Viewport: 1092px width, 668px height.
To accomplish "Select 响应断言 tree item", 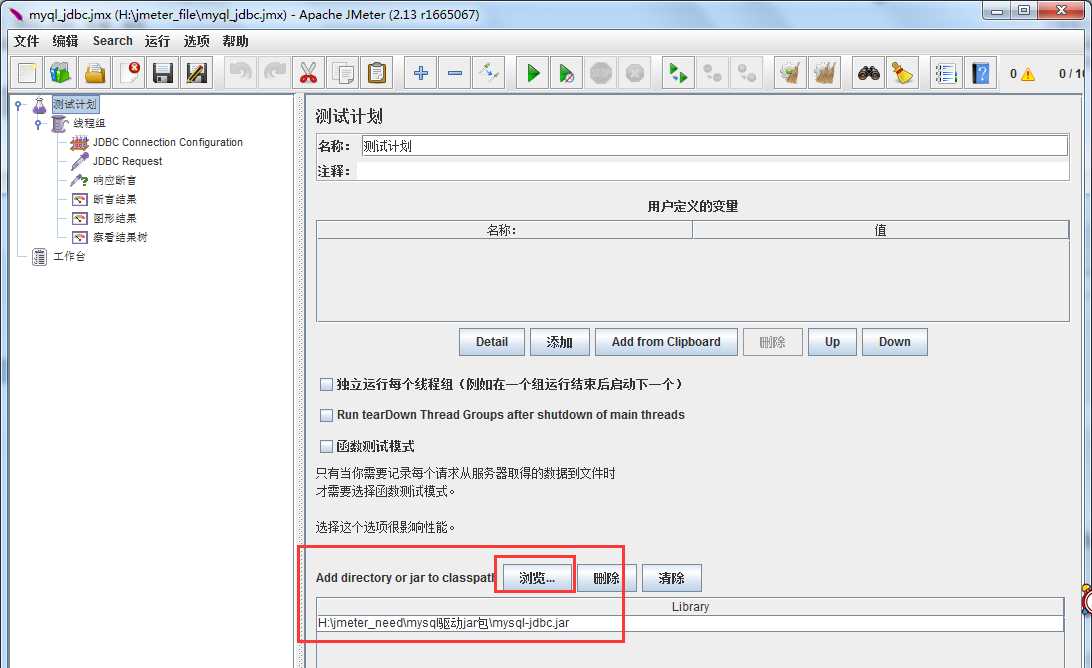I will point(115,180).
